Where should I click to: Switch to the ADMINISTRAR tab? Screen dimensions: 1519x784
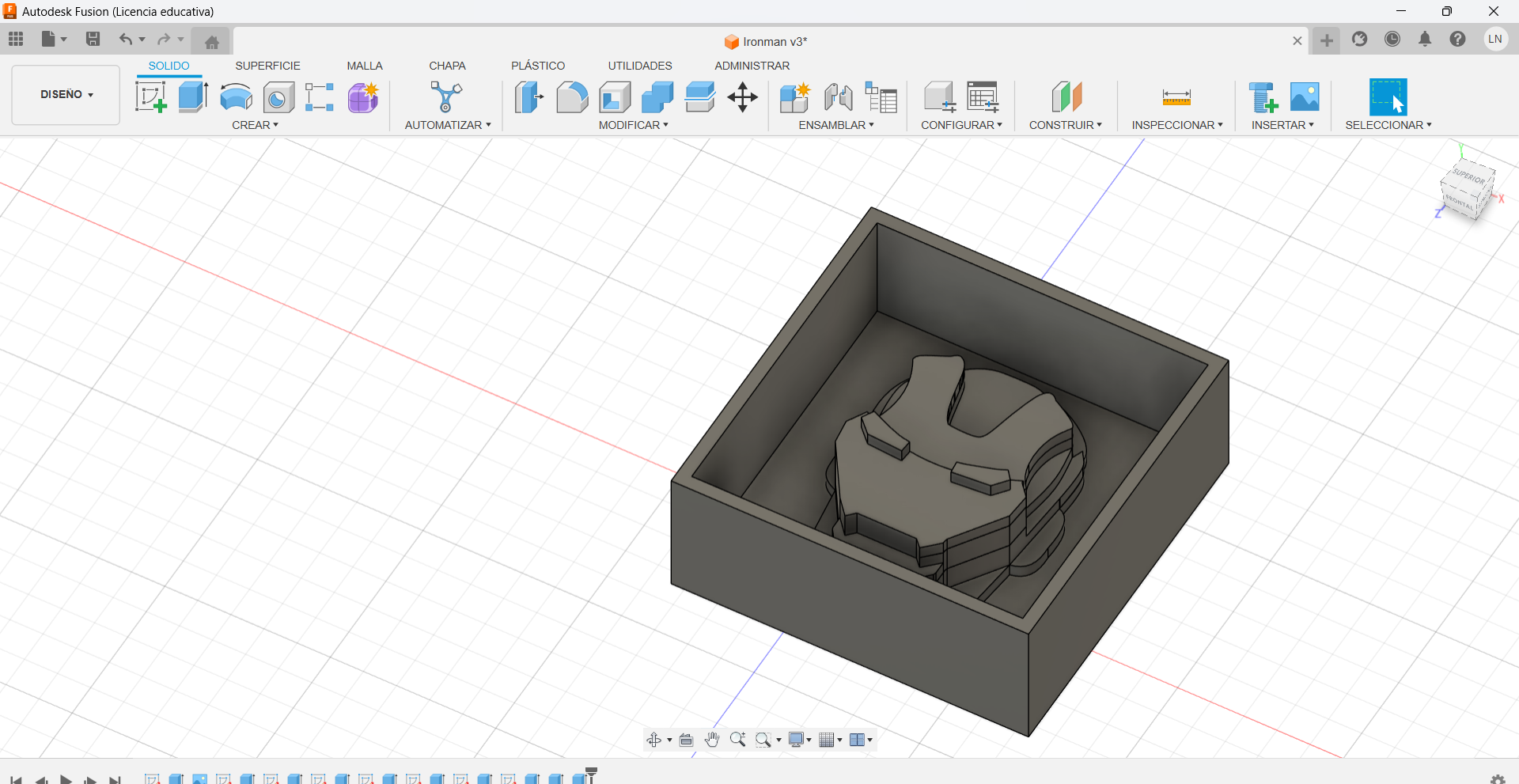click(x=752, y=66)
